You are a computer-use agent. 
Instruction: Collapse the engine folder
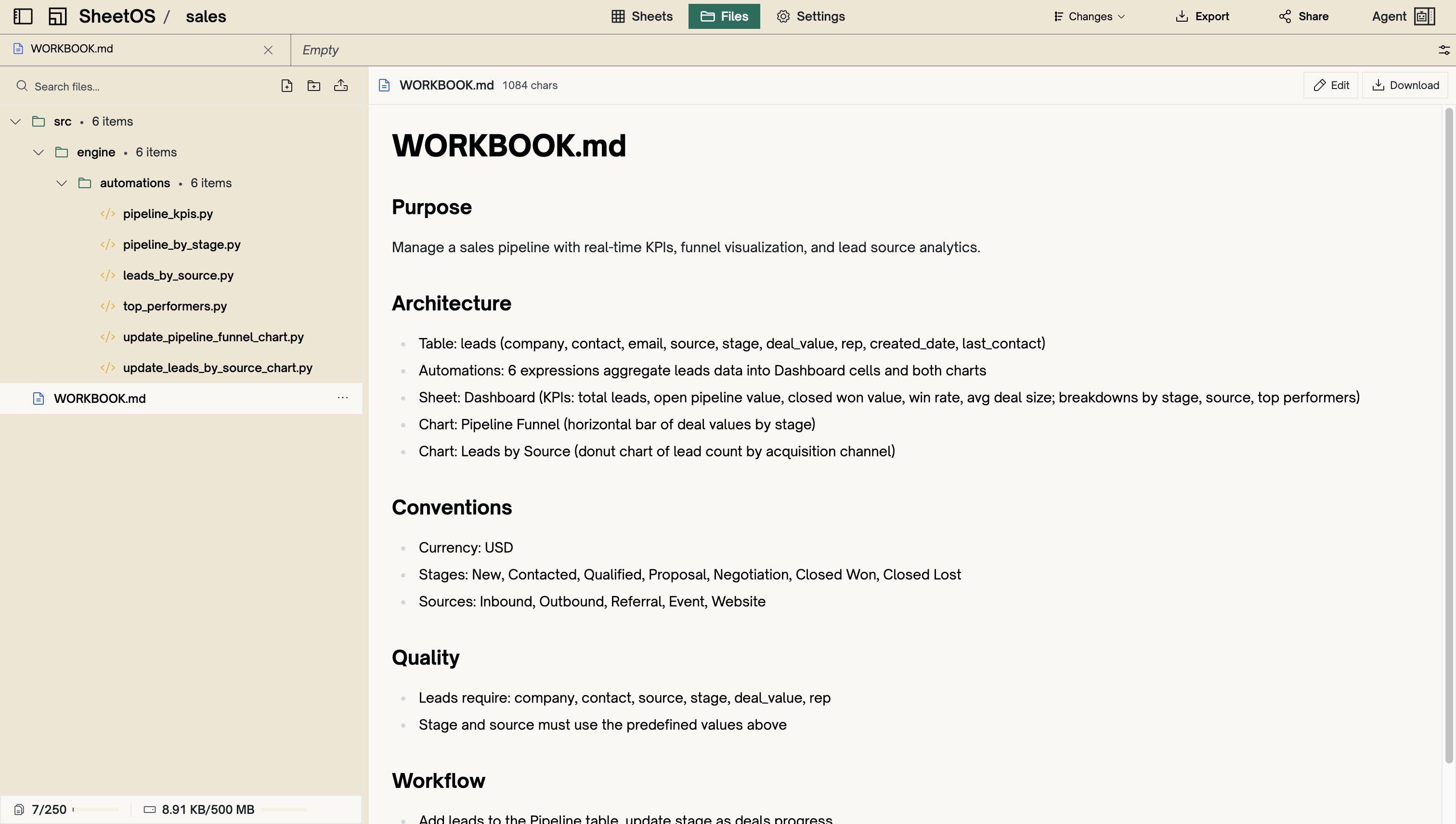(x=38, y=152)
